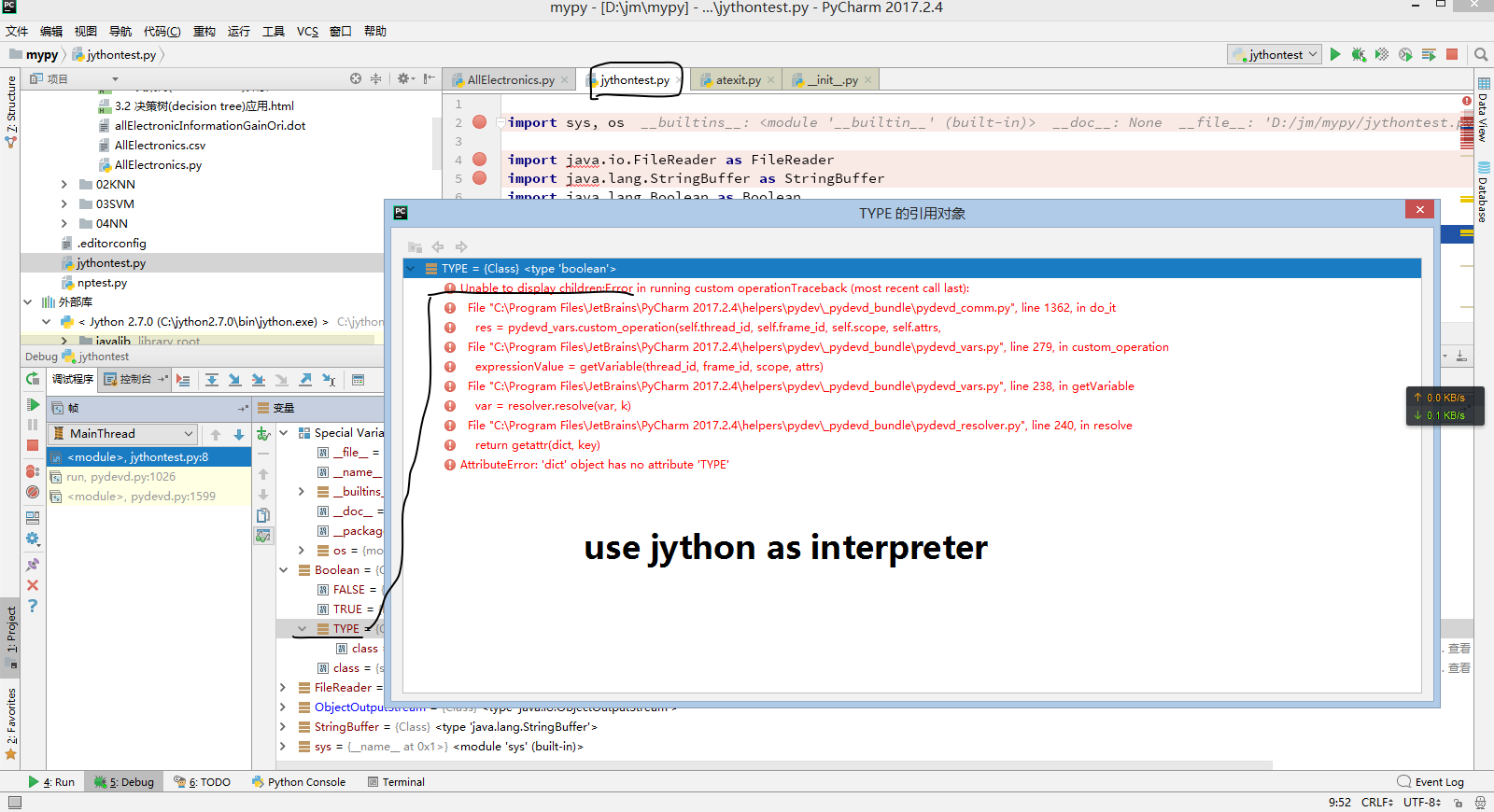The height and width of the screenshot is (812, 1494).
Task: Start debugging with the bug icon in top toolbar
Action: coord(1359,55)
